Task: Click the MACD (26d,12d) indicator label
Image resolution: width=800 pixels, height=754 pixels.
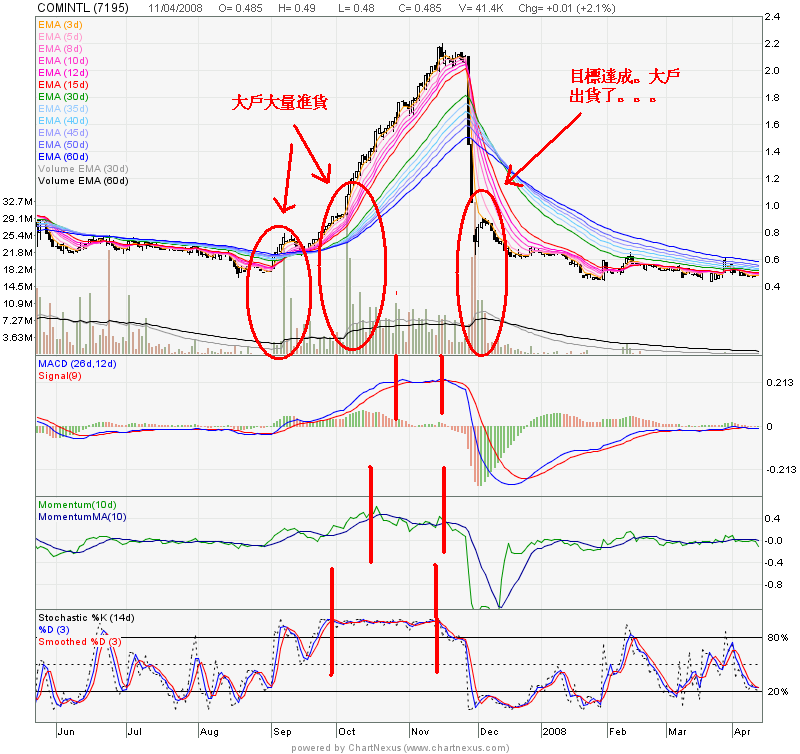Action: tap(77, 364)
